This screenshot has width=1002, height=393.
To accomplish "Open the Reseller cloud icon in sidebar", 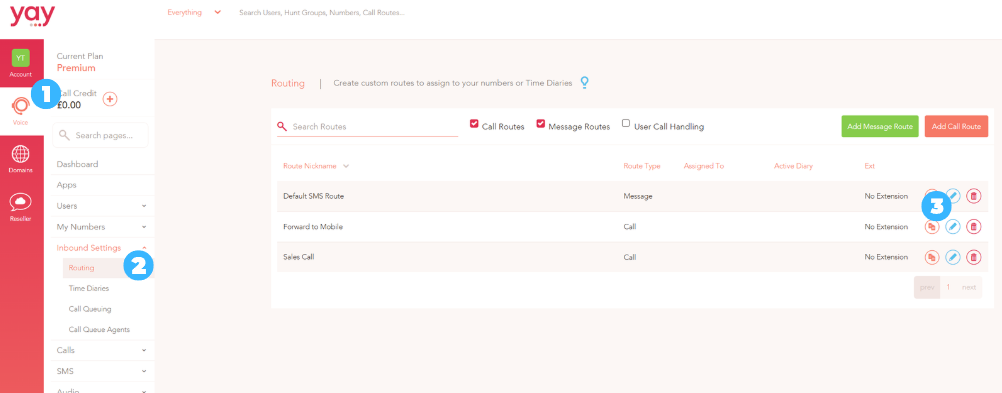I will point(21,203).
